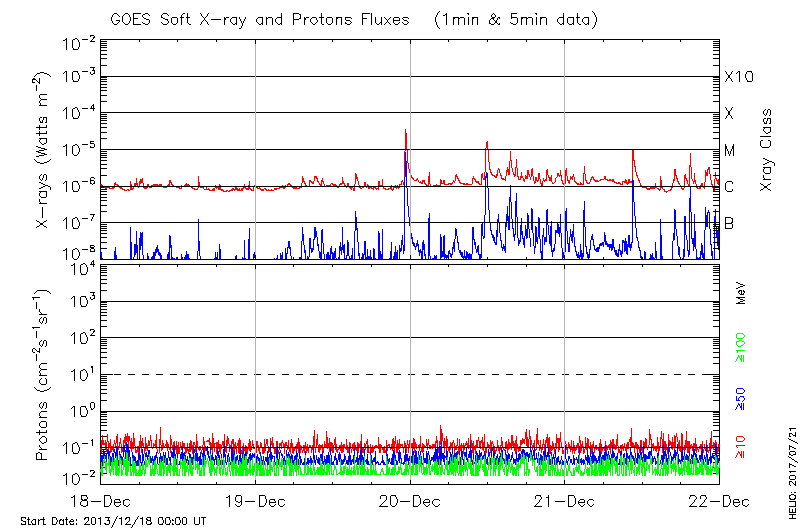Click the 'X-rays (Watts m⁻²)' y-axis label
Screen dimensions: 800x530
click(44, 150)
